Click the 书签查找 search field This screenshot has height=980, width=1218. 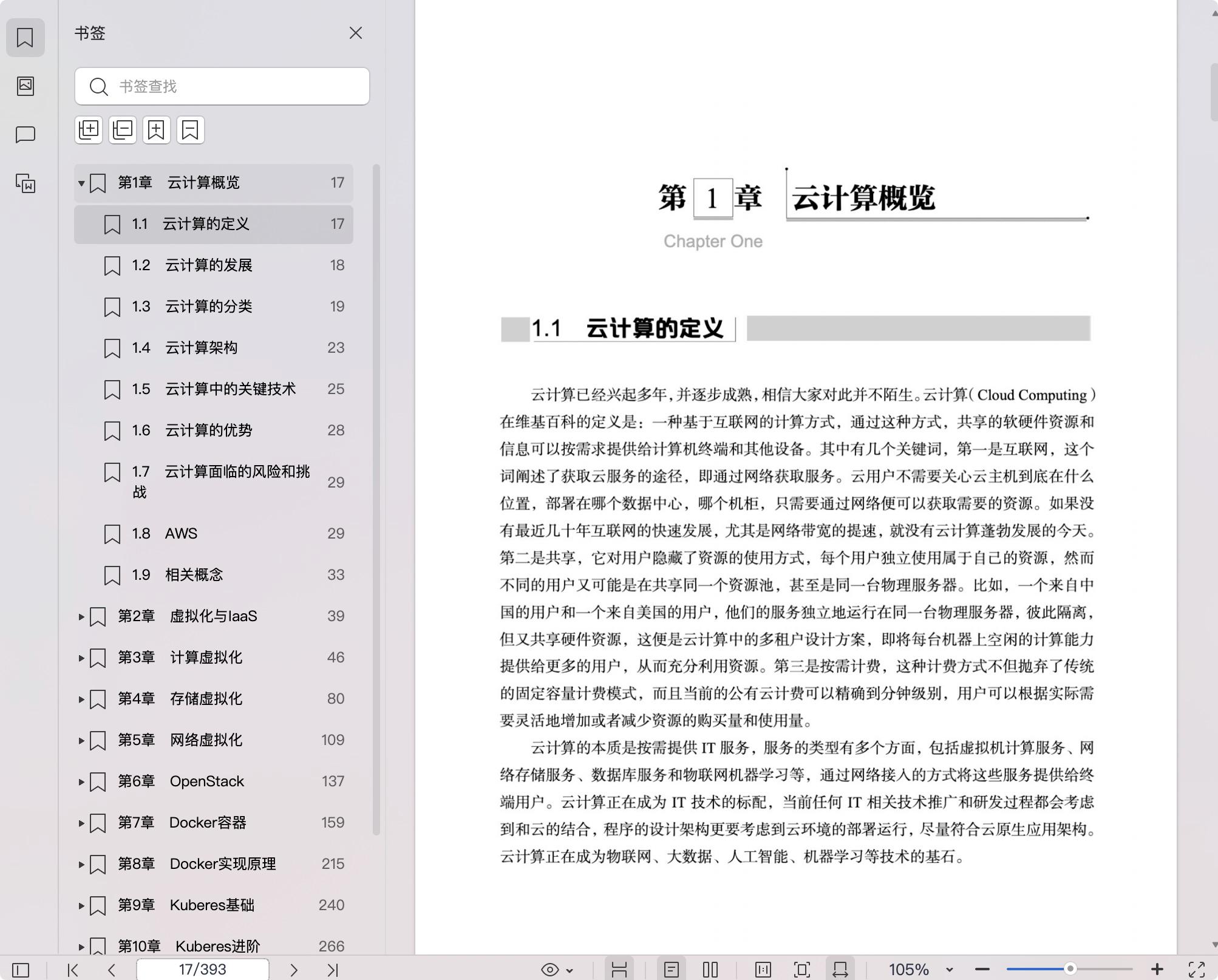pos(222,86)
